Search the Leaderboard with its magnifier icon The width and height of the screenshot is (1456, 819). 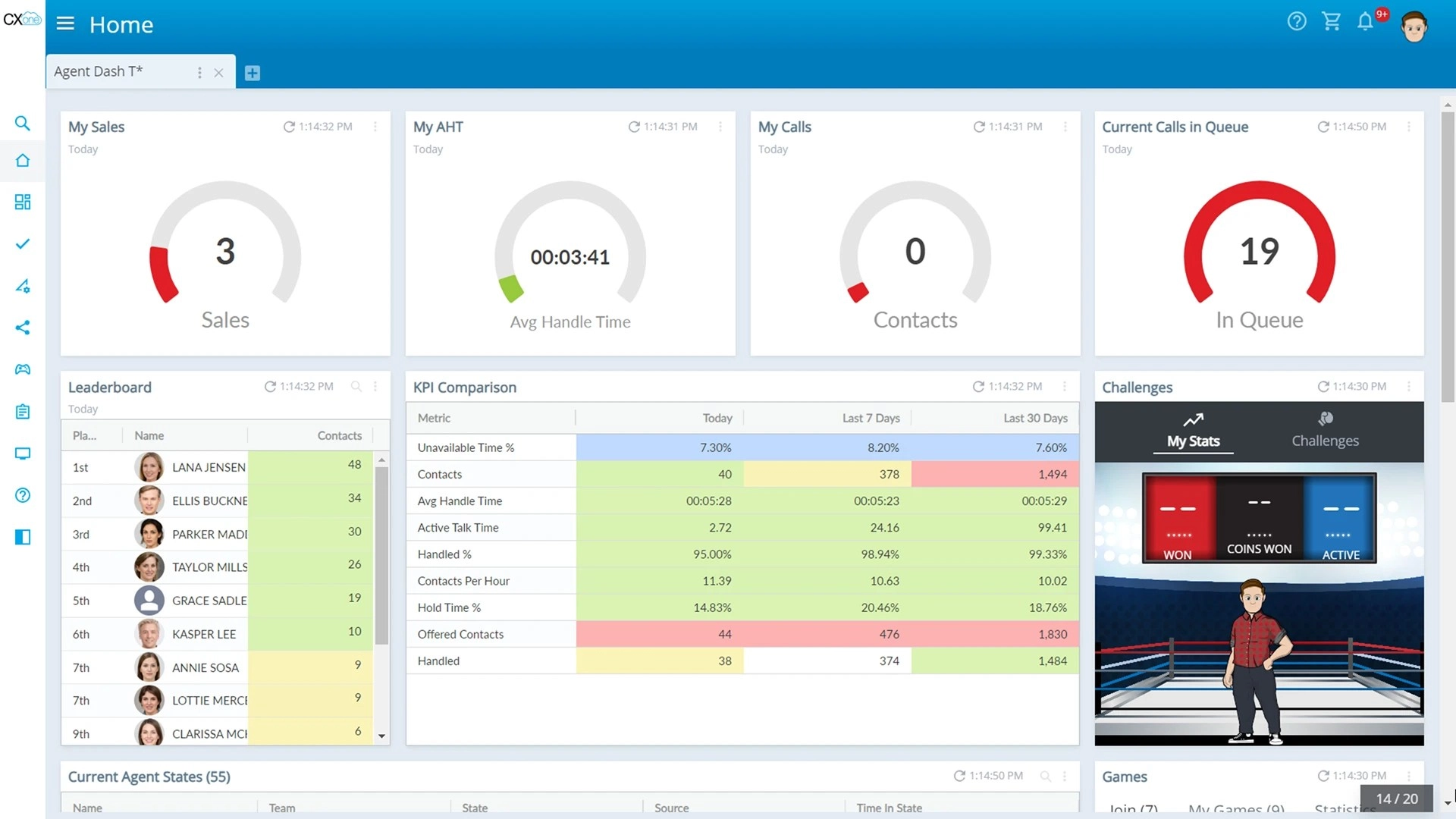[356, 387]
